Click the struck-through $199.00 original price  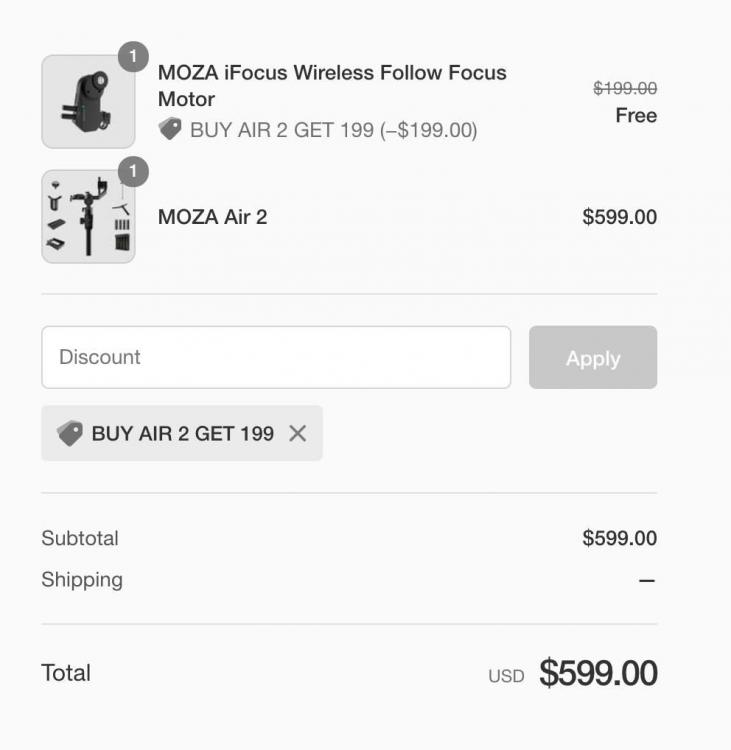pyautogui.click(x=625, y=88)
